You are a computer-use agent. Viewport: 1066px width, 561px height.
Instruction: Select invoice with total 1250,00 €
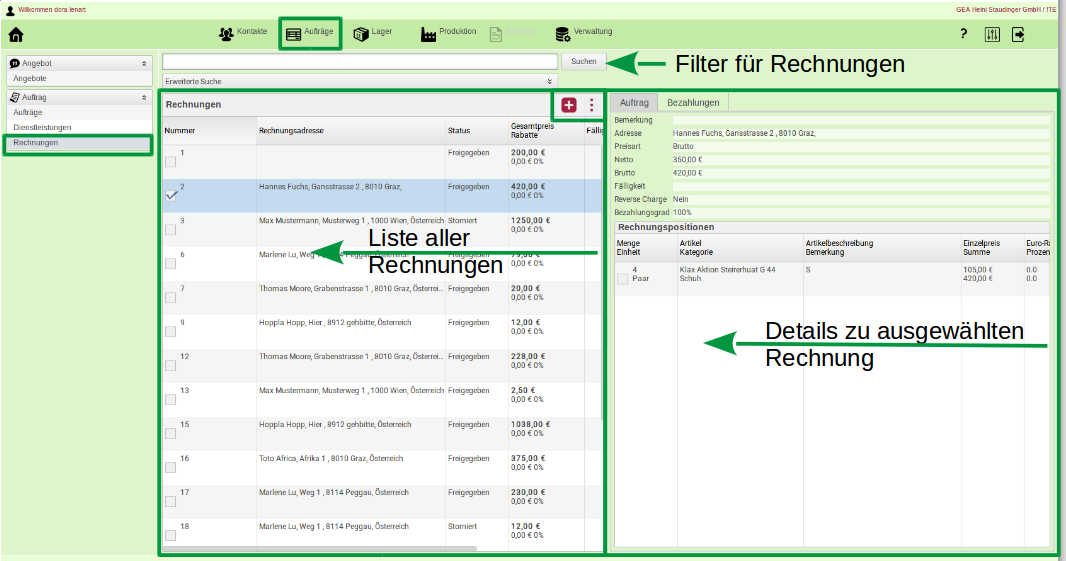[382, 230]
